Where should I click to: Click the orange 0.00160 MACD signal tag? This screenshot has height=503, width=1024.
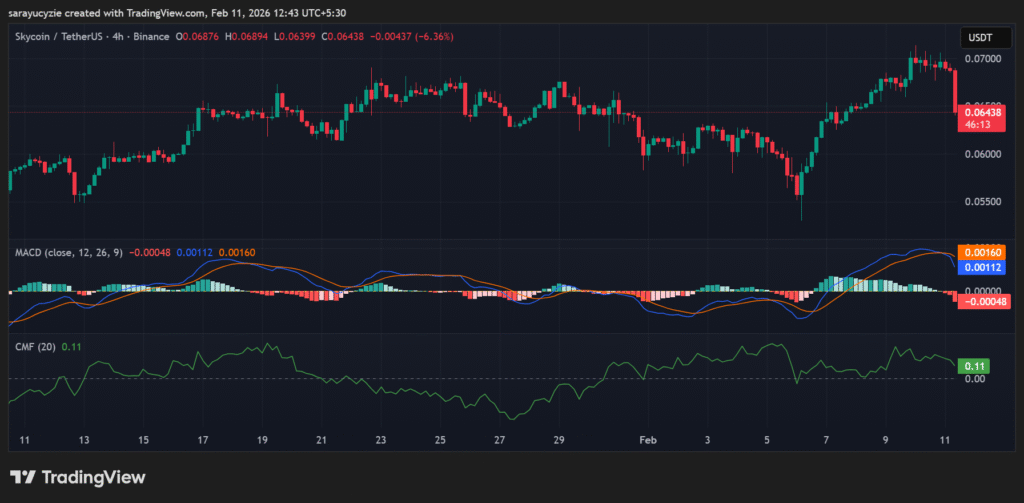(x=979, y=252)
